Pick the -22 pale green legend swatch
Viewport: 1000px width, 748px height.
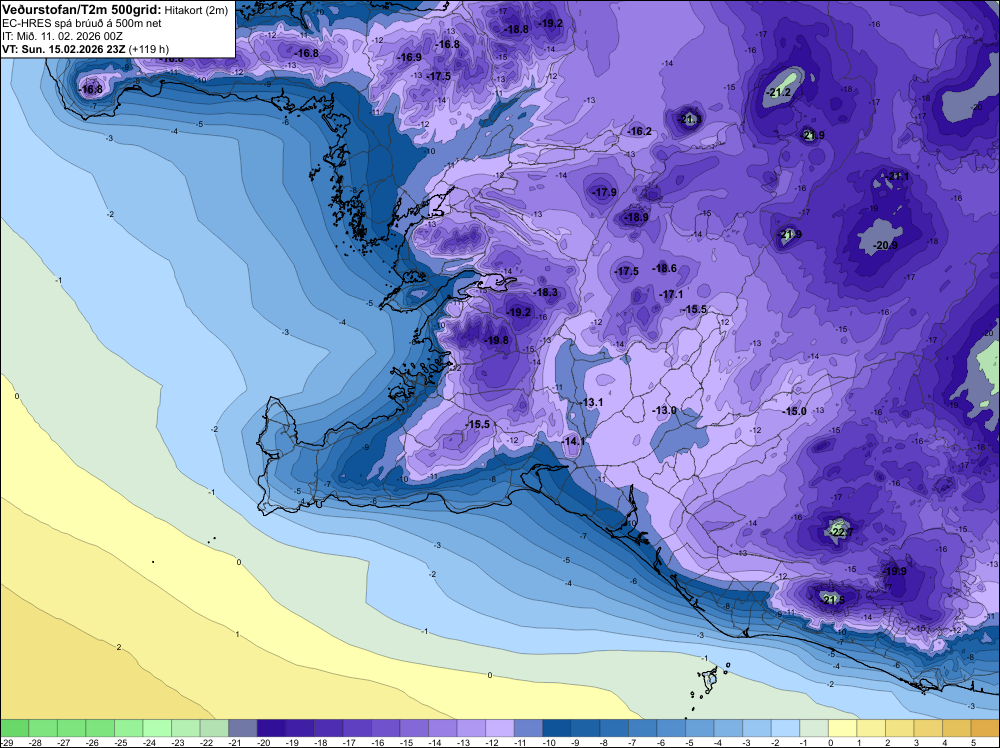tap(214, 728)
